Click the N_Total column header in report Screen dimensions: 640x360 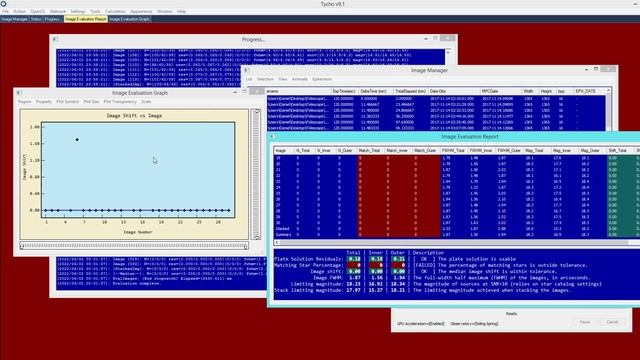[304, 151]
